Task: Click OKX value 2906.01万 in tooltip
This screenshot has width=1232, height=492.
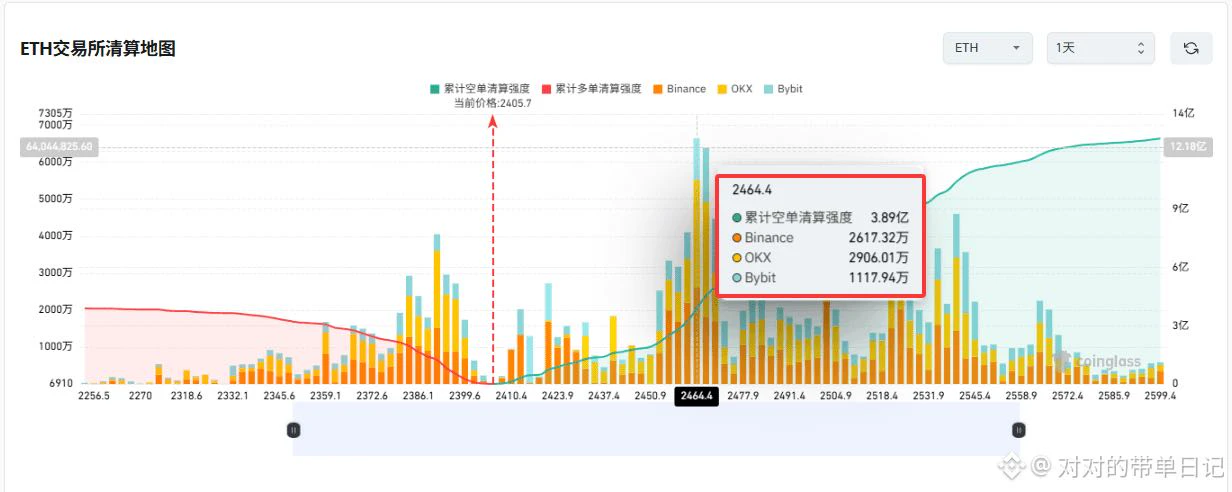Action: tap(880, 258)
